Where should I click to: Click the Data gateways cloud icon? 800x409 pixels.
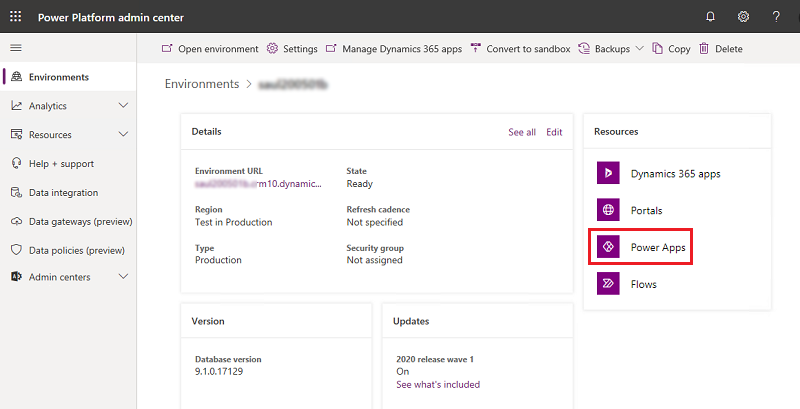(17, 221)
